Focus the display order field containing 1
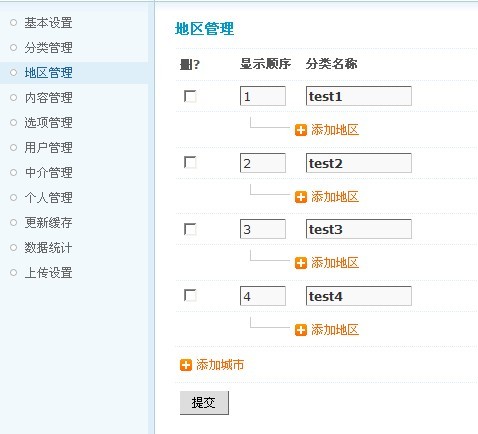Screen dimensions: 478x434 [x=263, y=96]
